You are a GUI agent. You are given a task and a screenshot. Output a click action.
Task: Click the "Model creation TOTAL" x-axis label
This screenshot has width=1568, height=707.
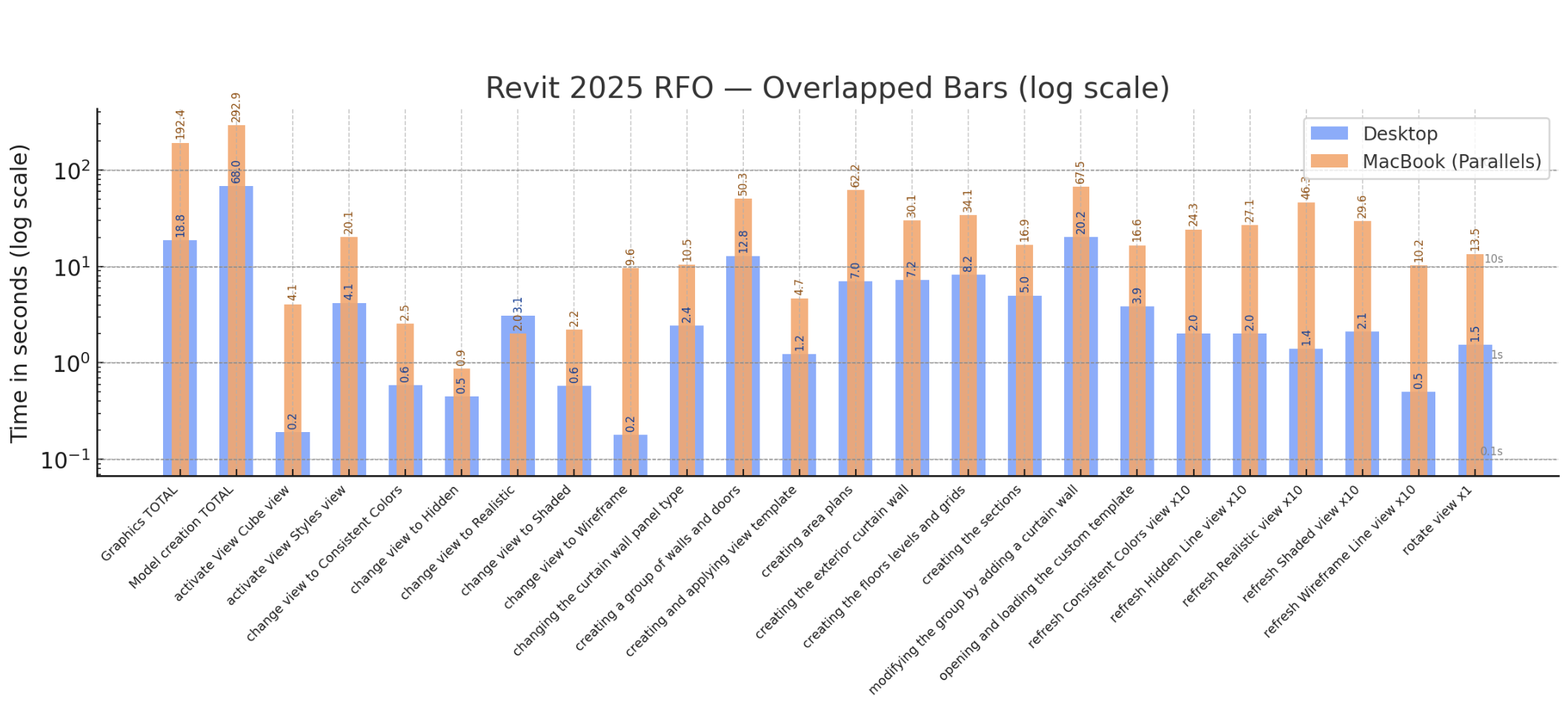(x=181, y=538)
